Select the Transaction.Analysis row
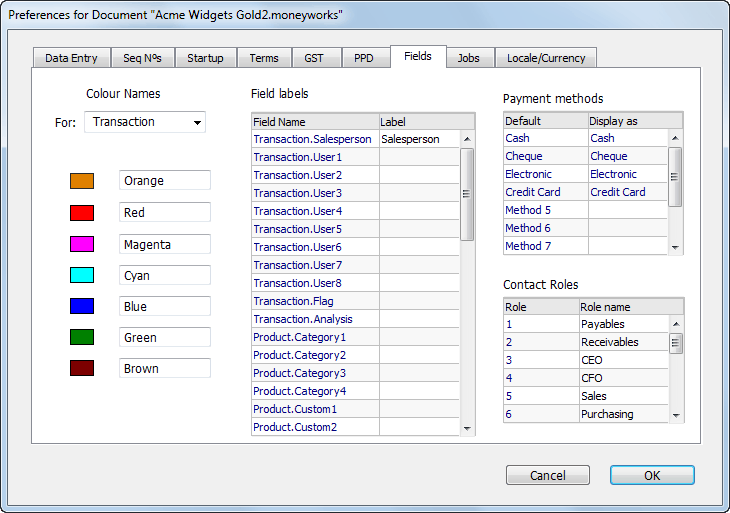Image resolution: width=730 pixels, height=513 pixels. (356, 319)
